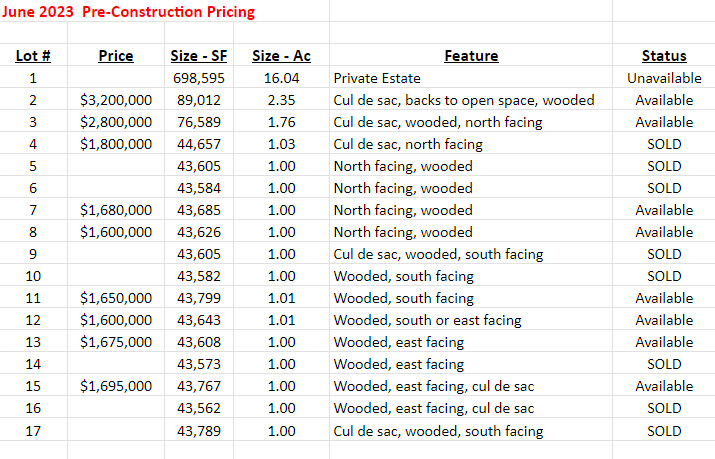Click the 'Size - Ac' header cell
The height and width of the screenshot is (459, 715).
(x=281, y=56)
